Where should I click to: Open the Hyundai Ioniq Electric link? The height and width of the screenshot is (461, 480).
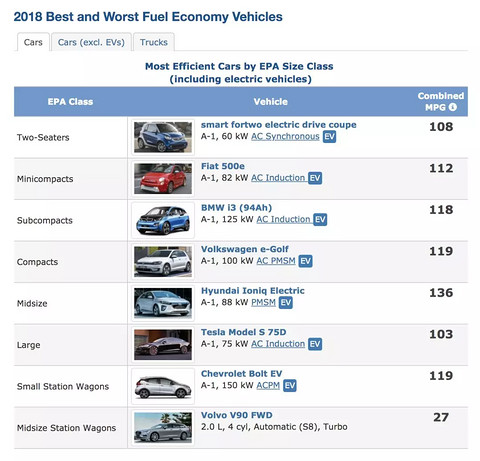coord(253,291)
